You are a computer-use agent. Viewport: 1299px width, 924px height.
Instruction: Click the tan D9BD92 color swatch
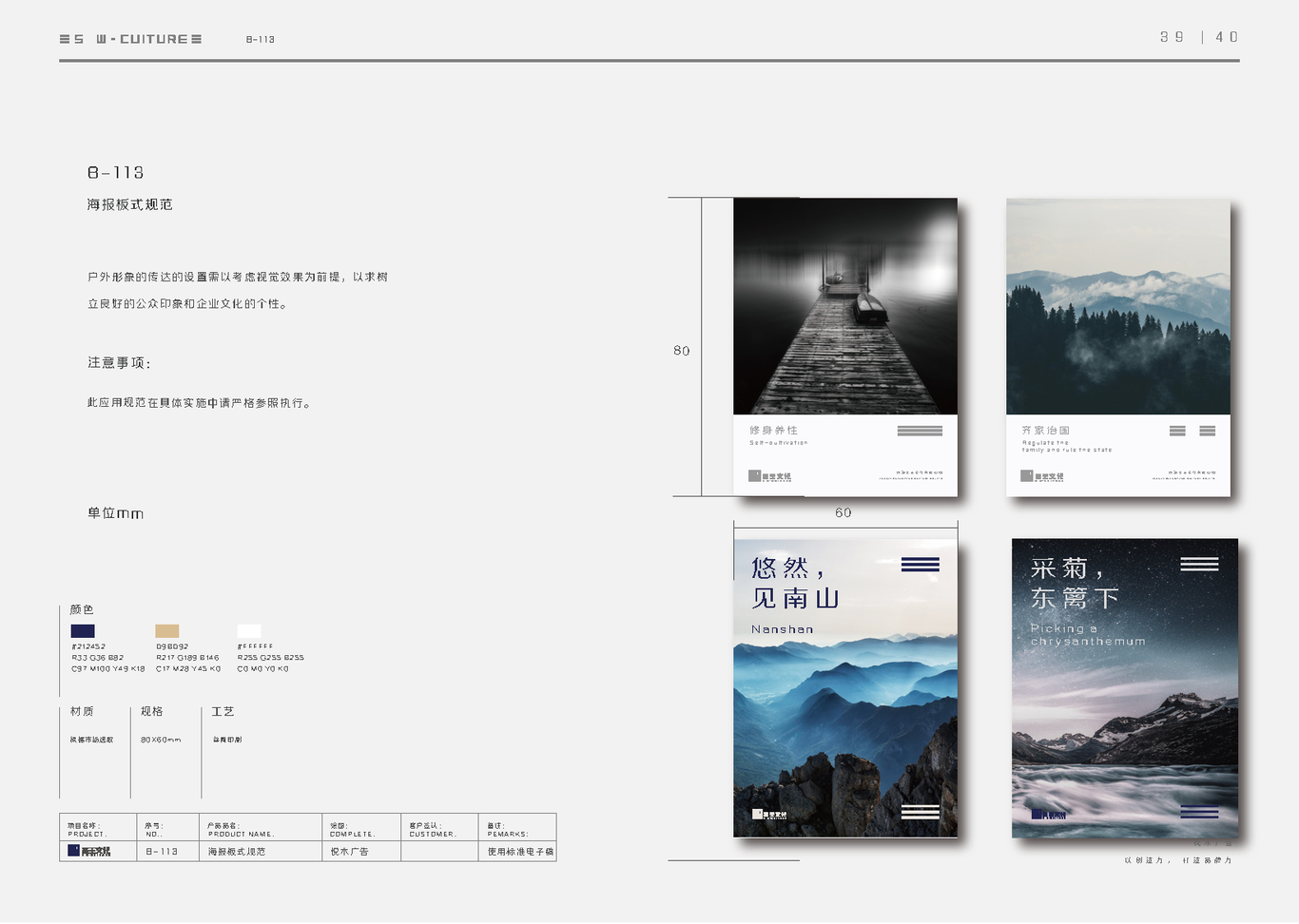(x=167, y=631)
